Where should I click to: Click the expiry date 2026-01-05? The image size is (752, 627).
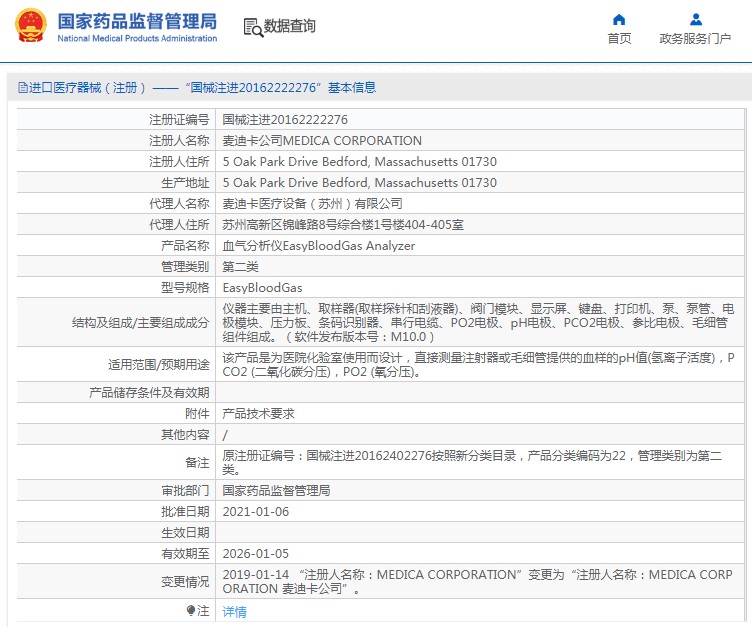pyautogui.click(x=255, y=554)
